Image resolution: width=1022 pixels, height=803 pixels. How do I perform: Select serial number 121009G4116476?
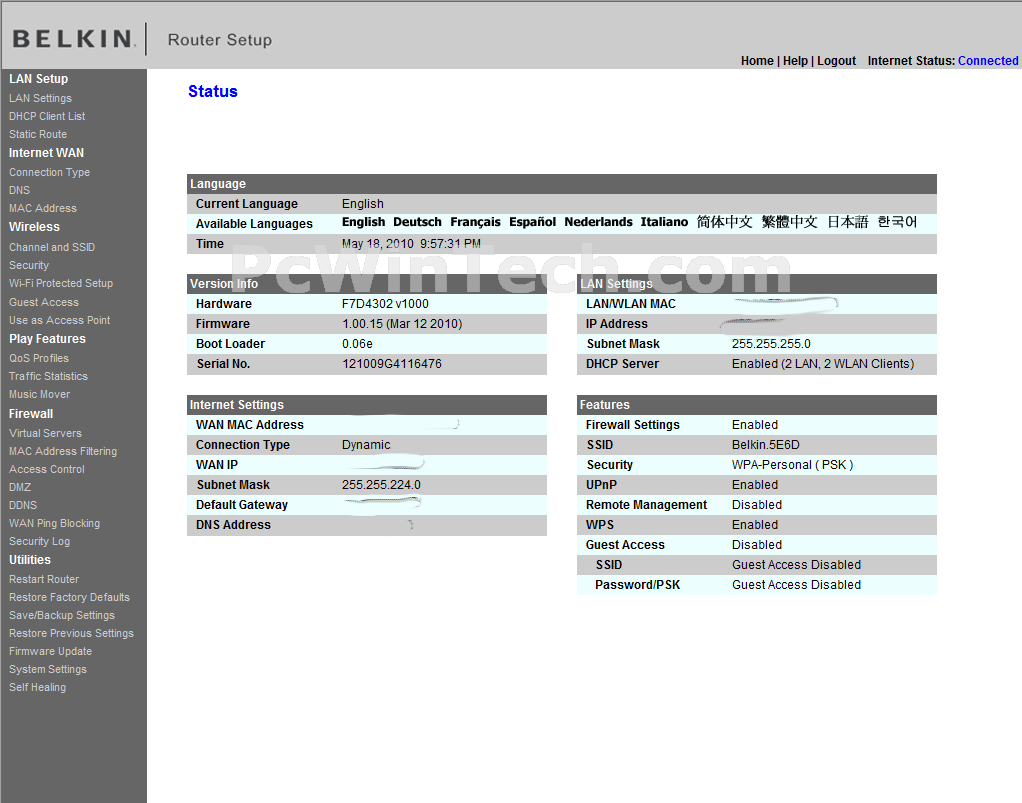click(392, 364)
